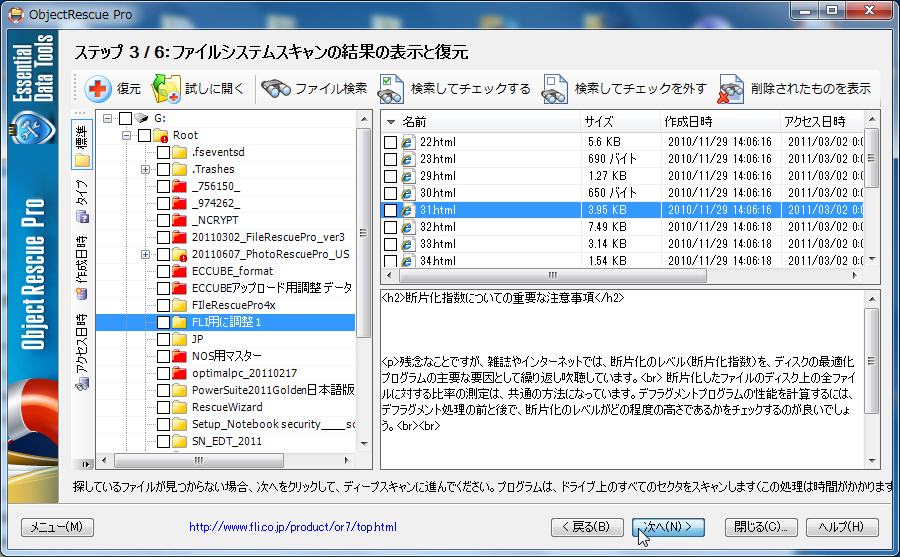The width and height of the screenshot is (900, 557).
Task: Click the IE file icon of 33.html
Action: tap(408, 244)
